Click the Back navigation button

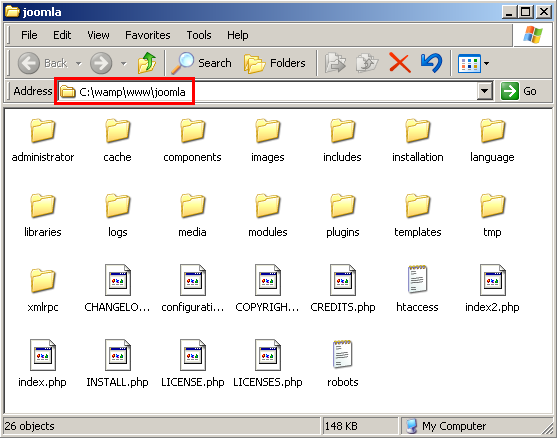42,63
